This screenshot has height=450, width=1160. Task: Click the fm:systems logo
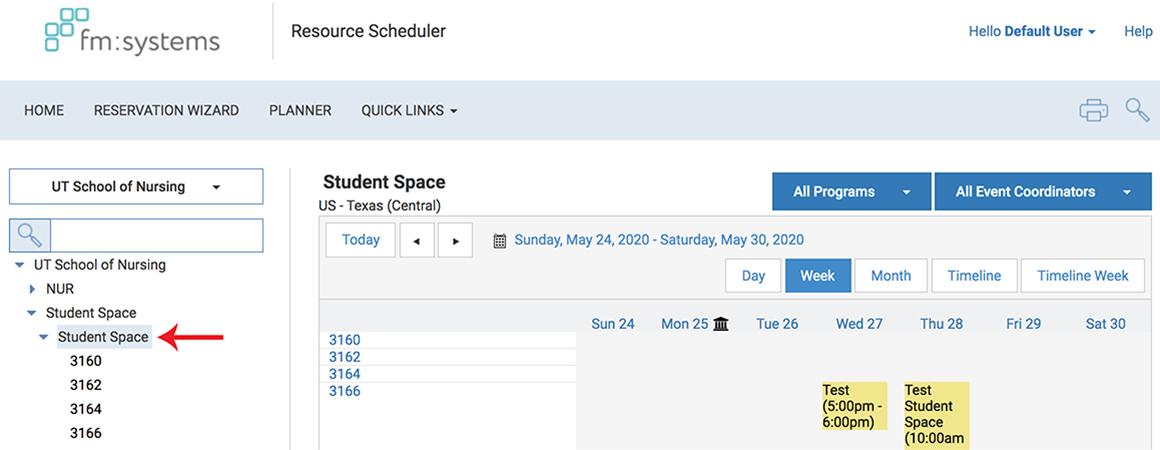pos(132,31)
